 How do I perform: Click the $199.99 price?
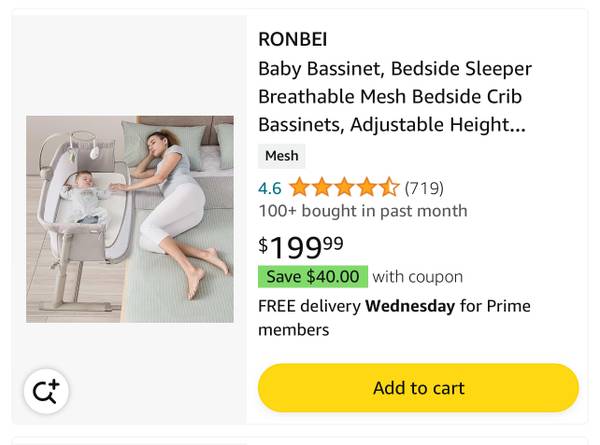coord(301,246)
